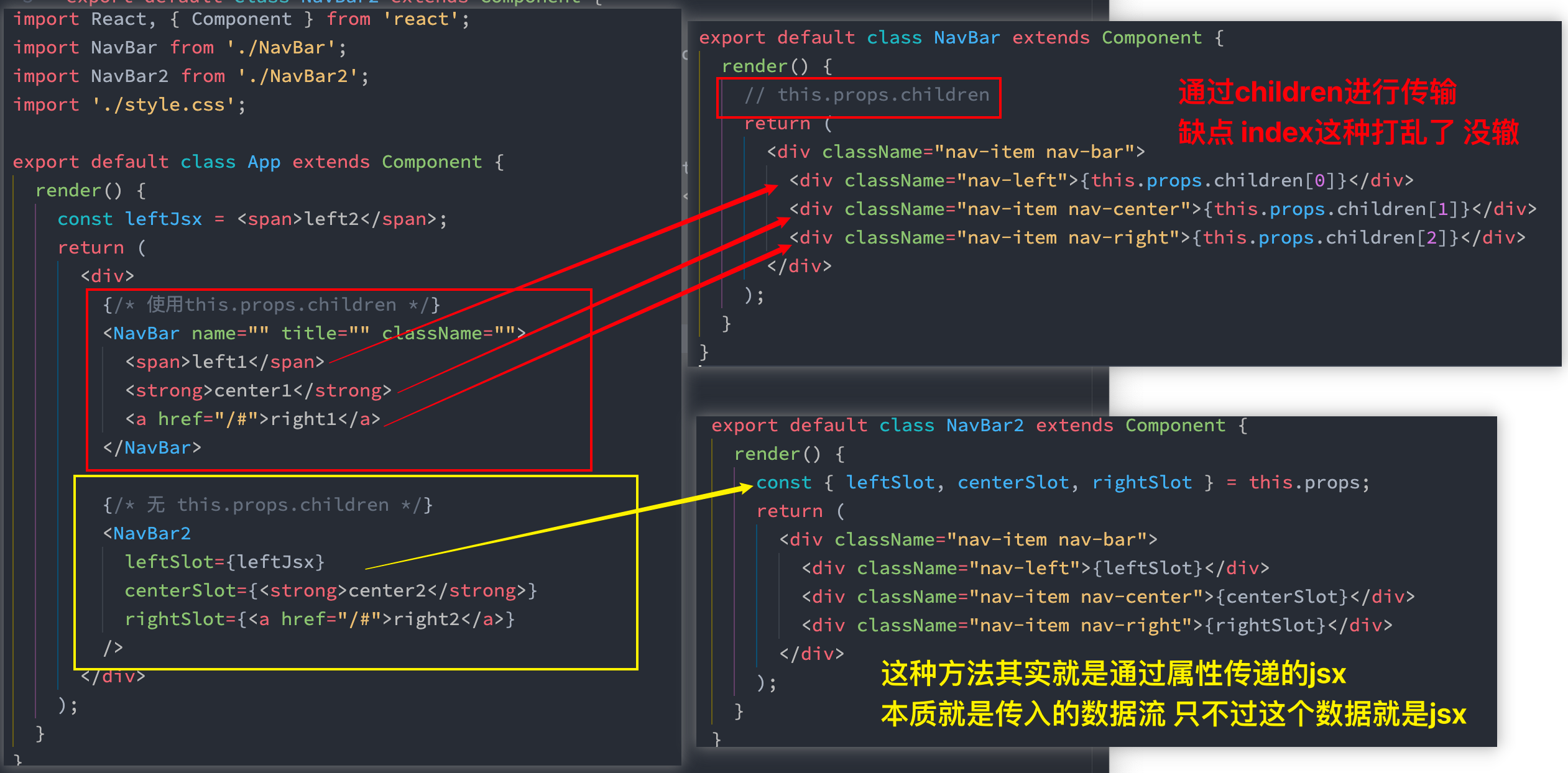
Task: Click the leftJsx constant declaration name
Action: pos(164,219)
